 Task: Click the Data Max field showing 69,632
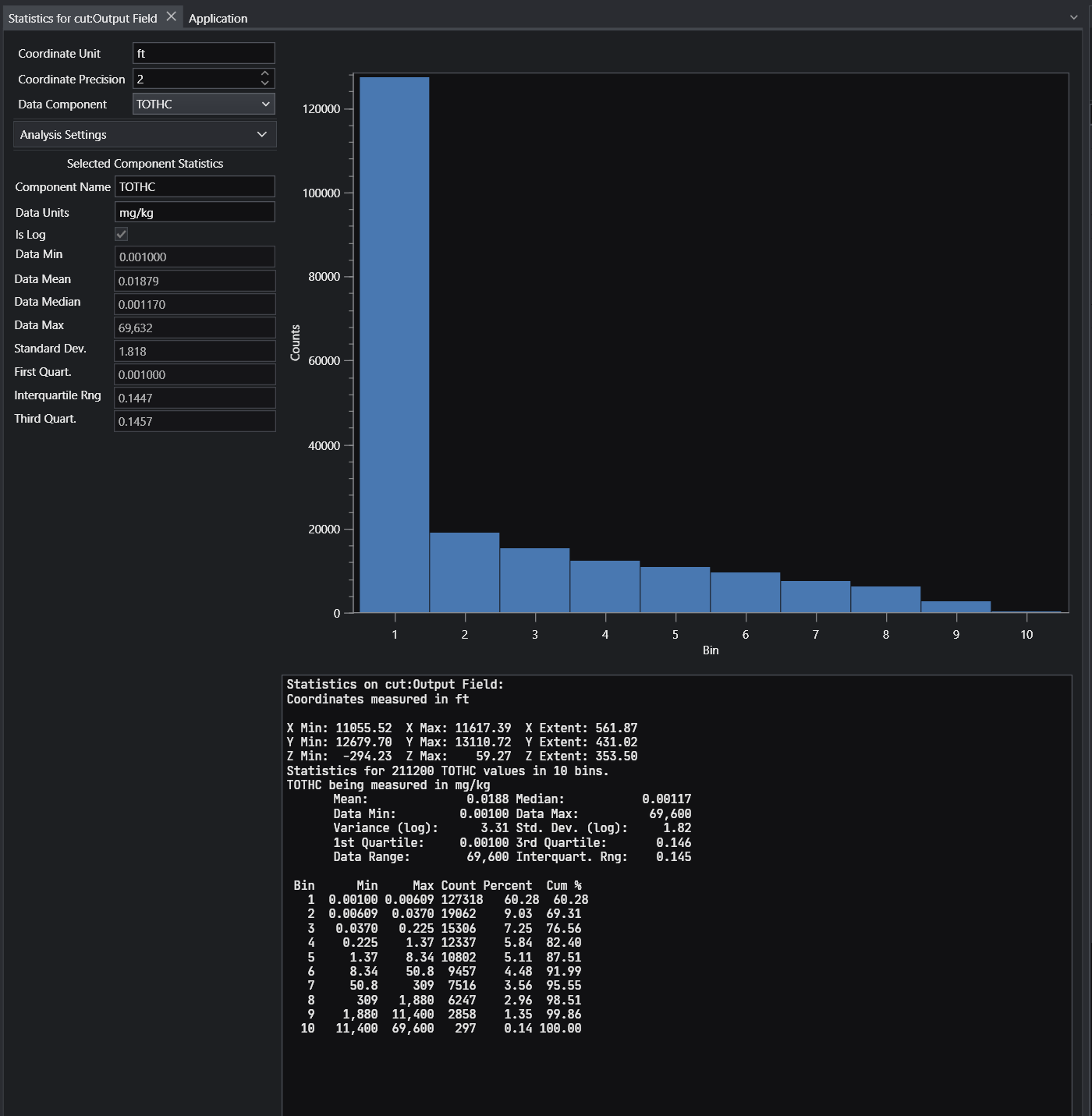point(194,328)
